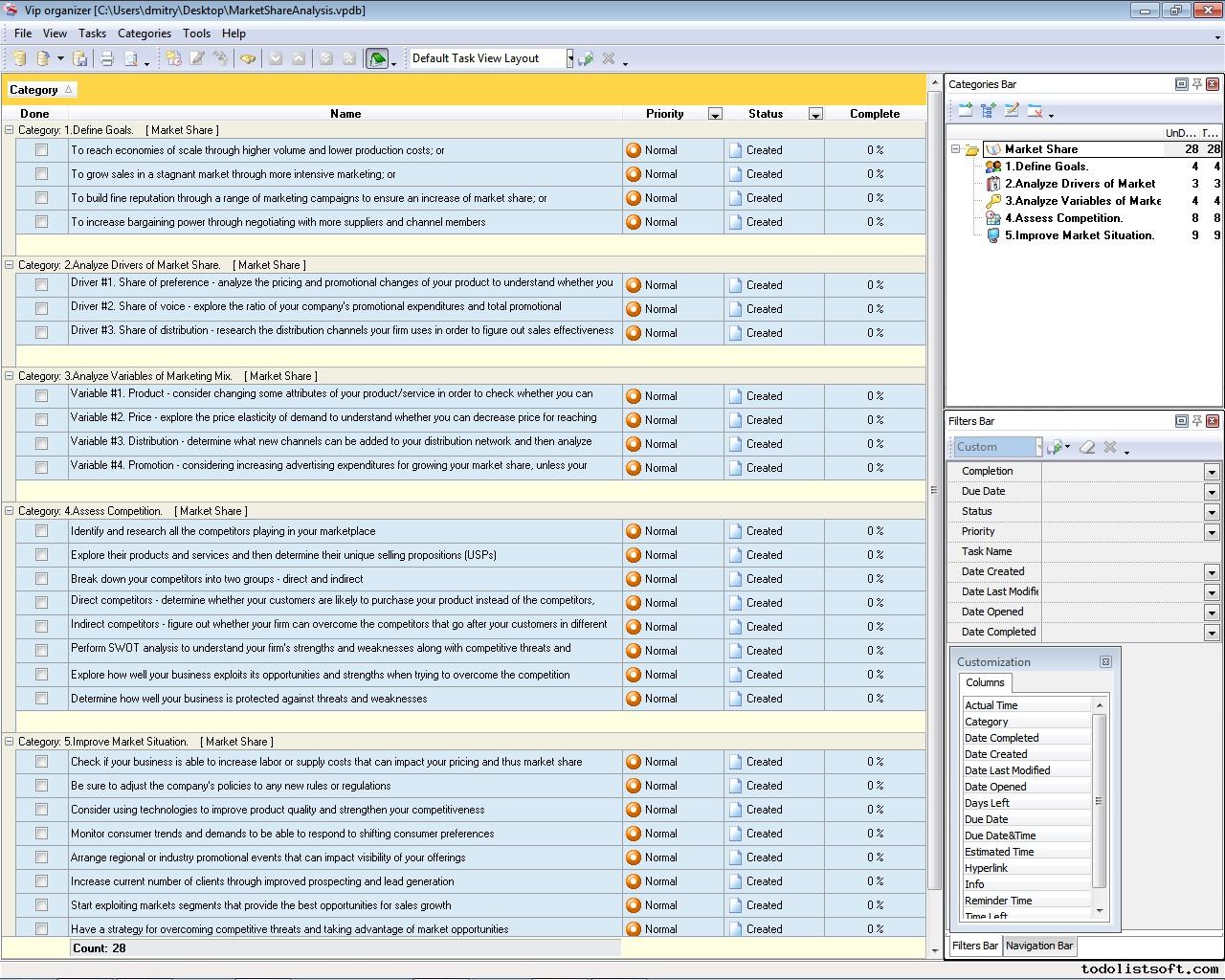Pin the Categories Bar panel
Viewport: 1225px width, 980px height.
click(1196, 84)
